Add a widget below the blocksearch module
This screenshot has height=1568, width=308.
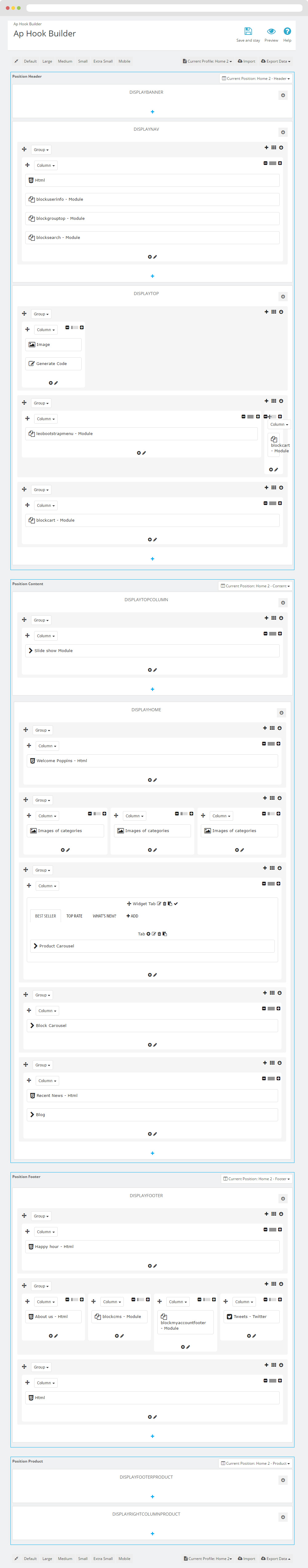pos(150,257)
